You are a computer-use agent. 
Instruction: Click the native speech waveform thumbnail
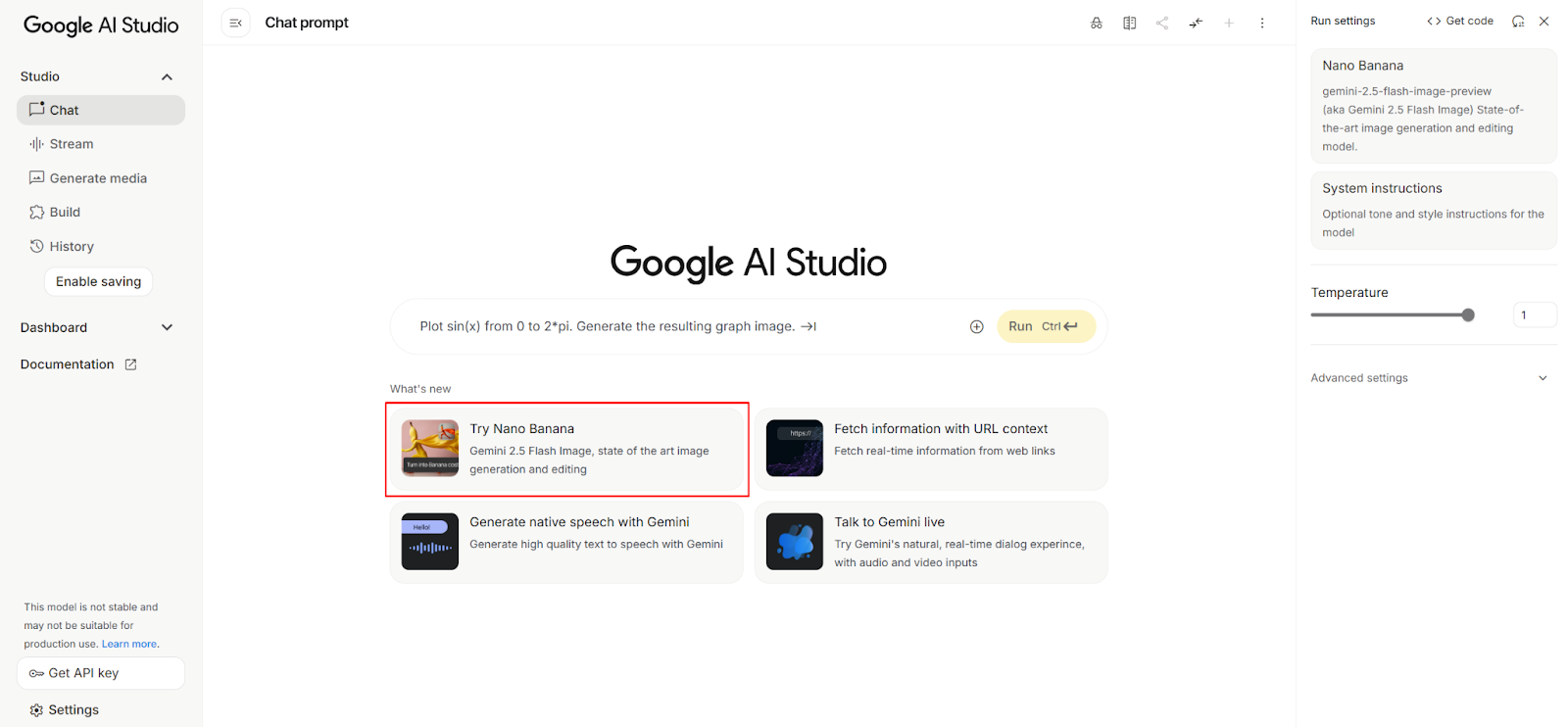point(430,542)
